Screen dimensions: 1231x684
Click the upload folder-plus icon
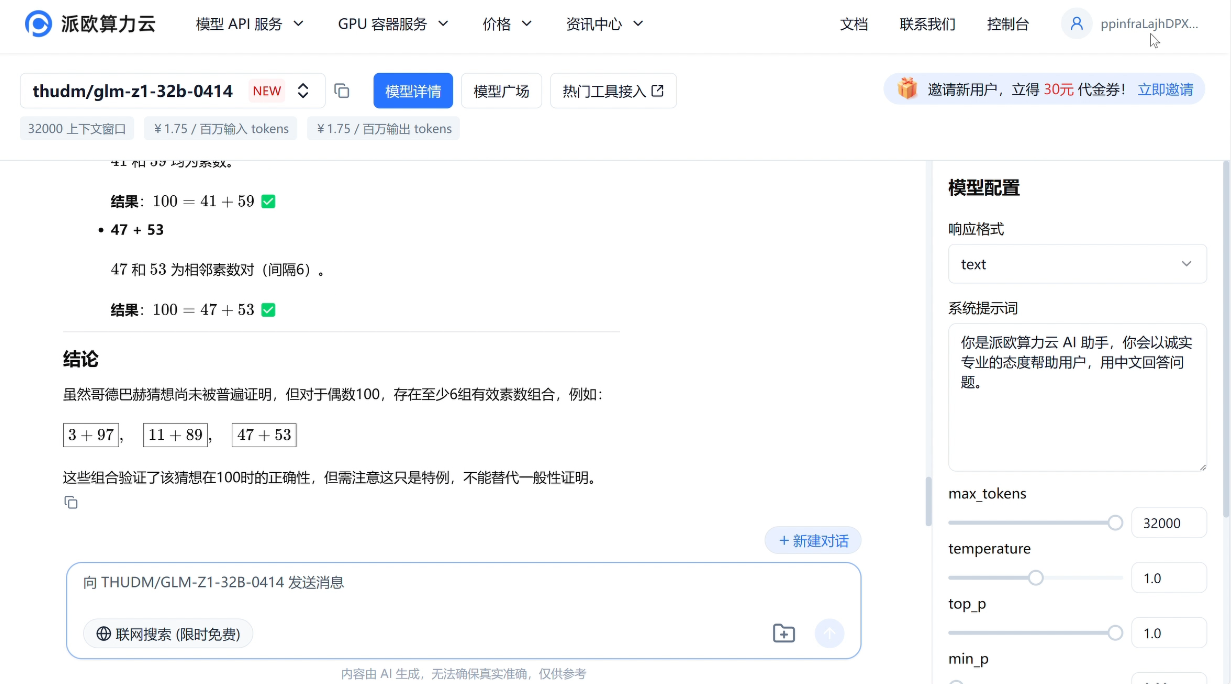[784, 633]
